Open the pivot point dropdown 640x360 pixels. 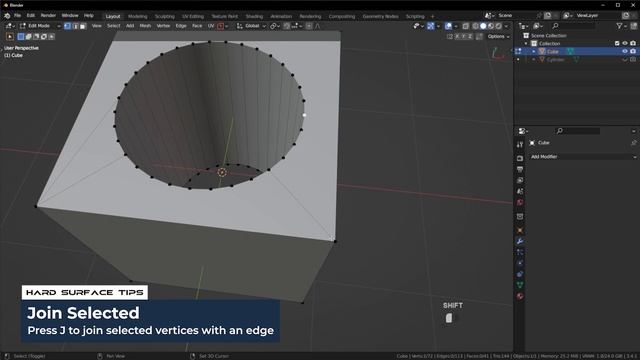[275, 26]
